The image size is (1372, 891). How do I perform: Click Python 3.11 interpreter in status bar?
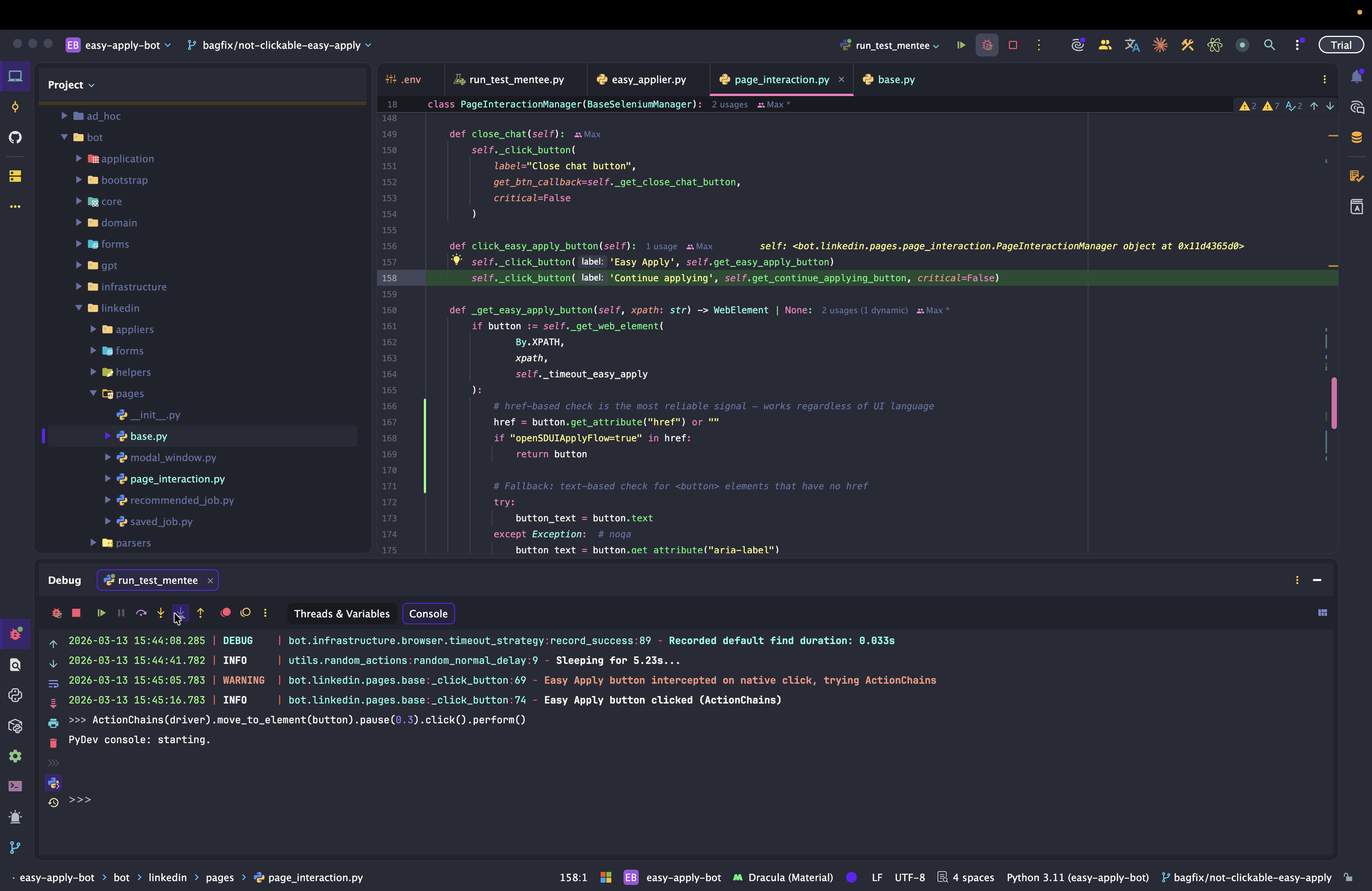1077,877
